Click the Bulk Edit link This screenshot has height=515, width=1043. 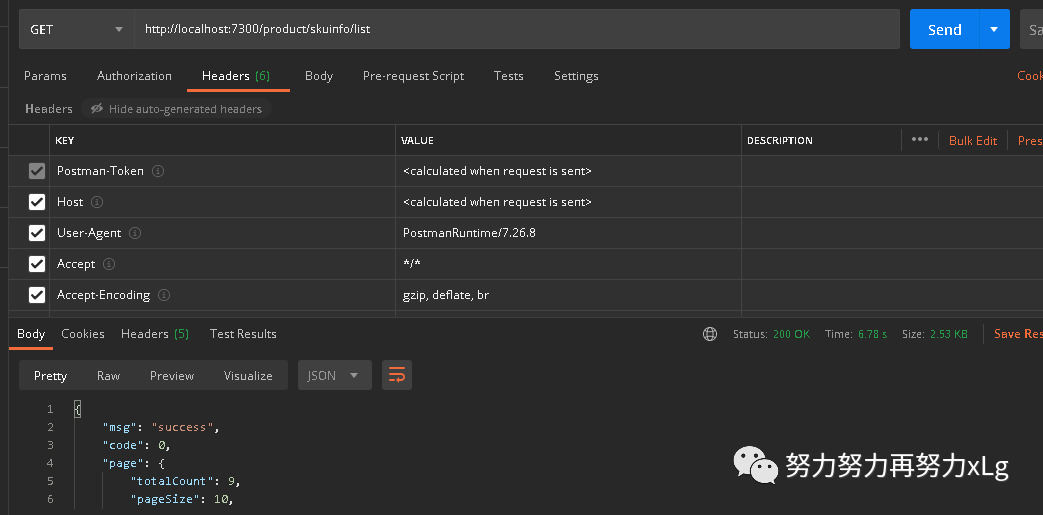click(973, 140)
